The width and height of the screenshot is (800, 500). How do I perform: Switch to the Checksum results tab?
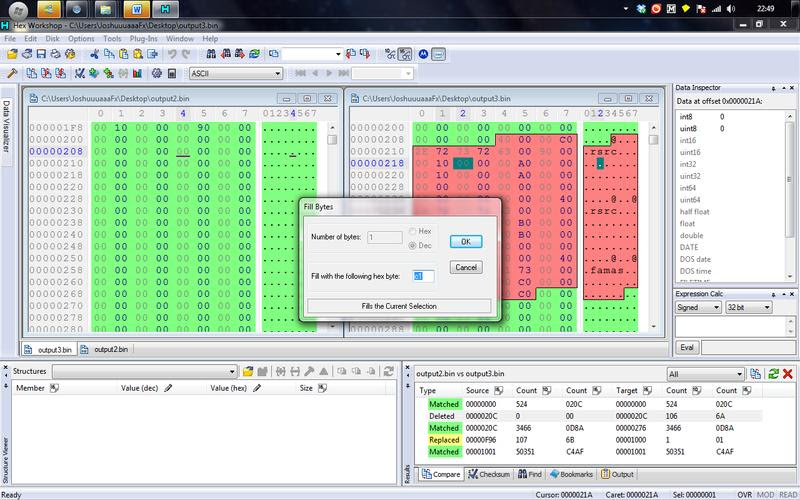tap(489, 474)
